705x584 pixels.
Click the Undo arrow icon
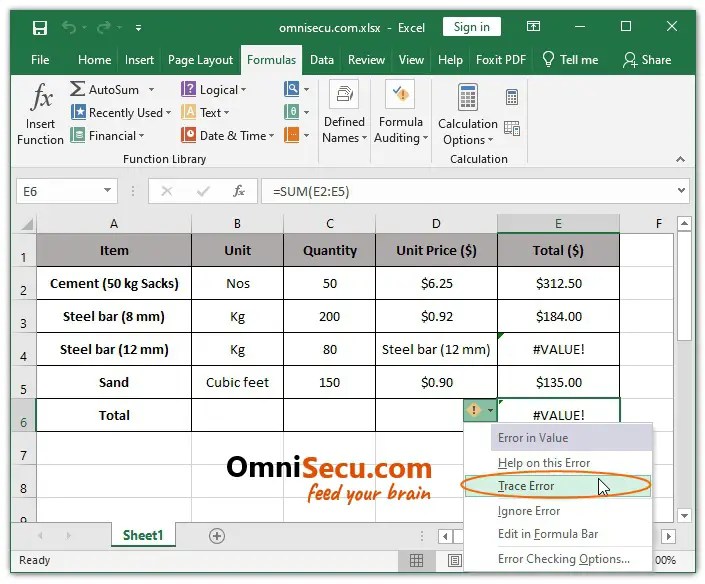point(69,28)
